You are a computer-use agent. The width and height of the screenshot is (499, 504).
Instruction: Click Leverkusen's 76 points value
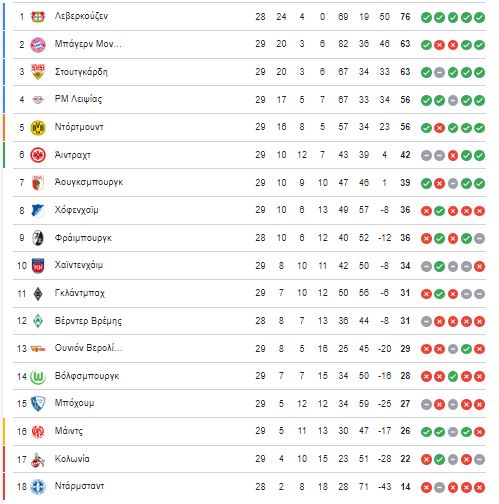tap(405, 17)
